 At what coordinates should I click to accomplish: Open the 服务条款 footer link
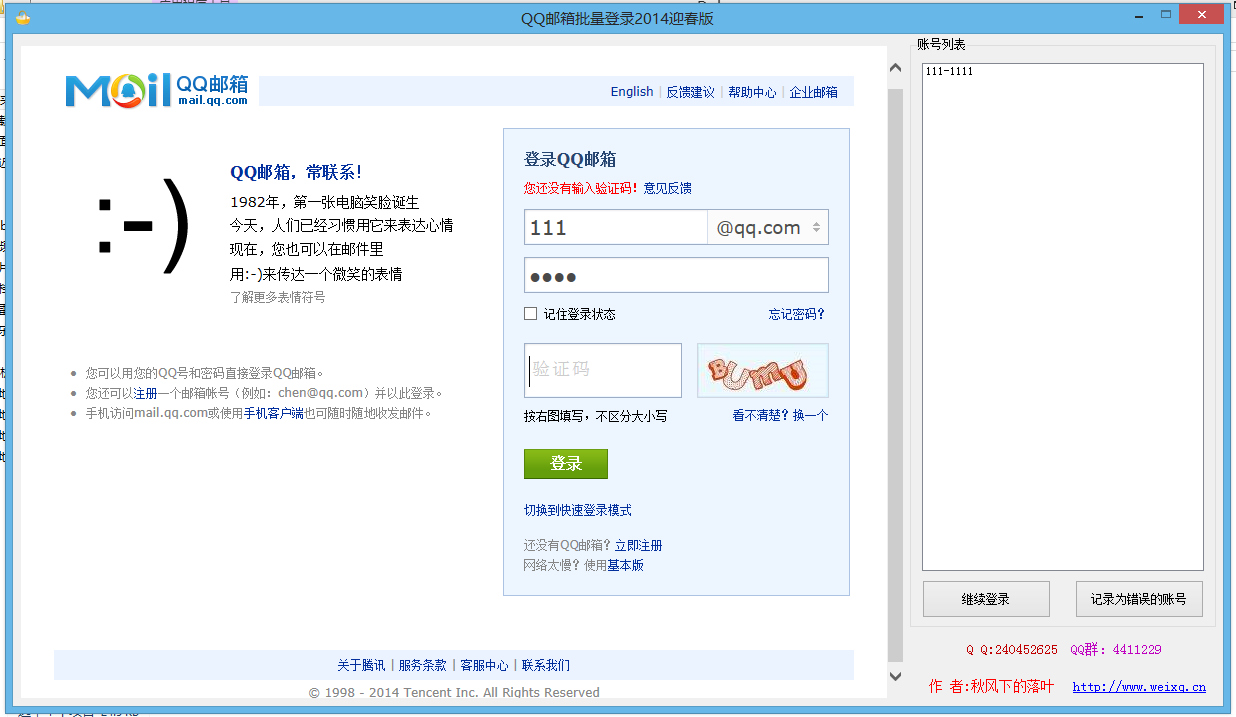coord(423,665)
